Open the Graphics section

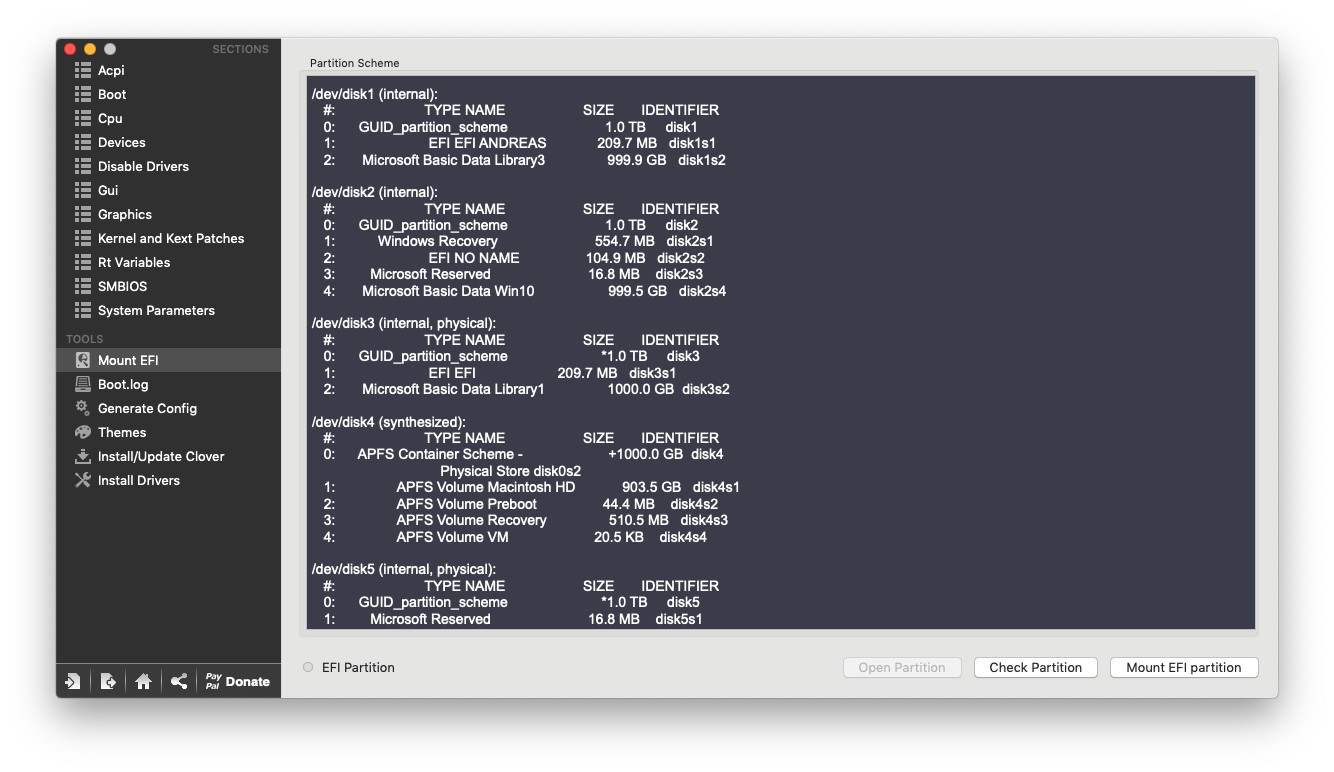point(125,214)
